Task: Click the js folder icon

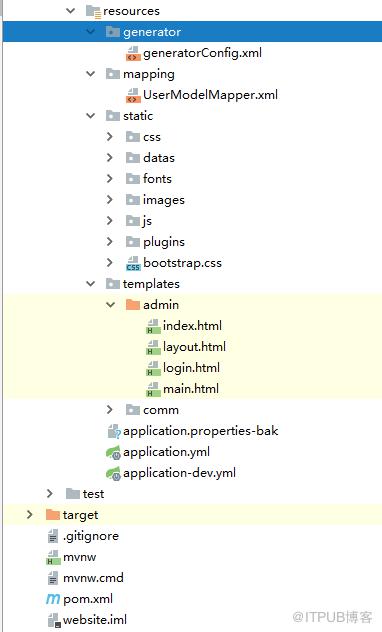Action: [133, 220]
